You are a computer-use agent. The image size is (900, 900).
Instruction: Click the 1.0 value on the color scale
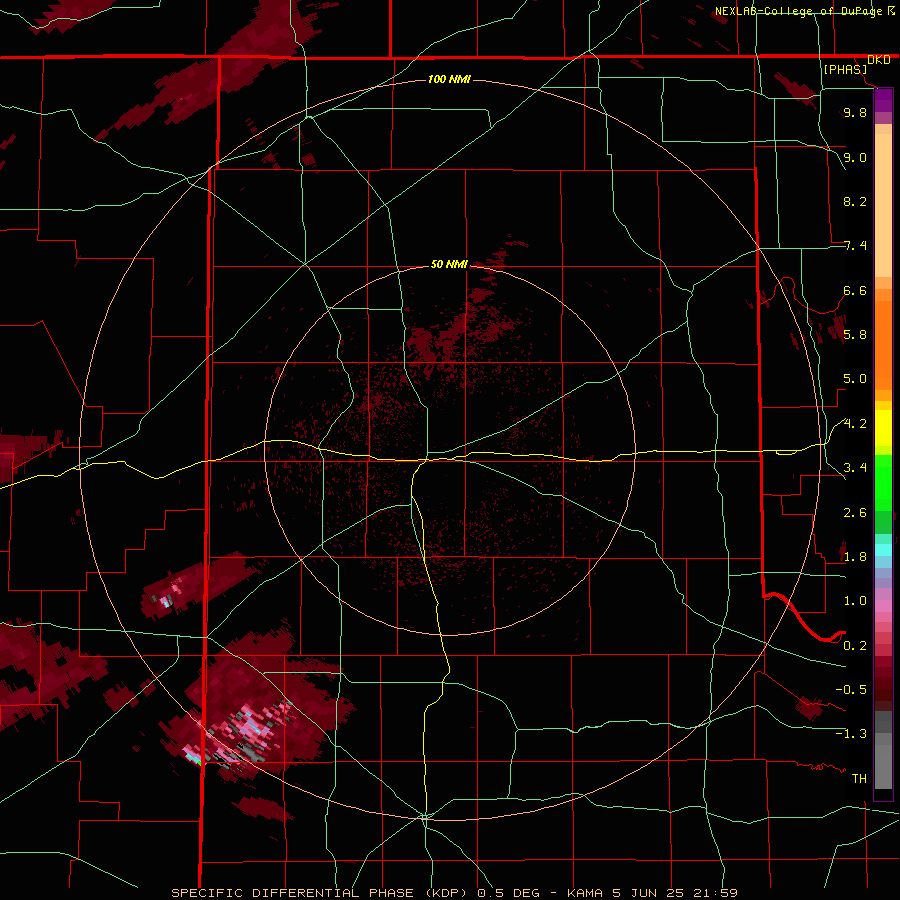coord(855,601)
